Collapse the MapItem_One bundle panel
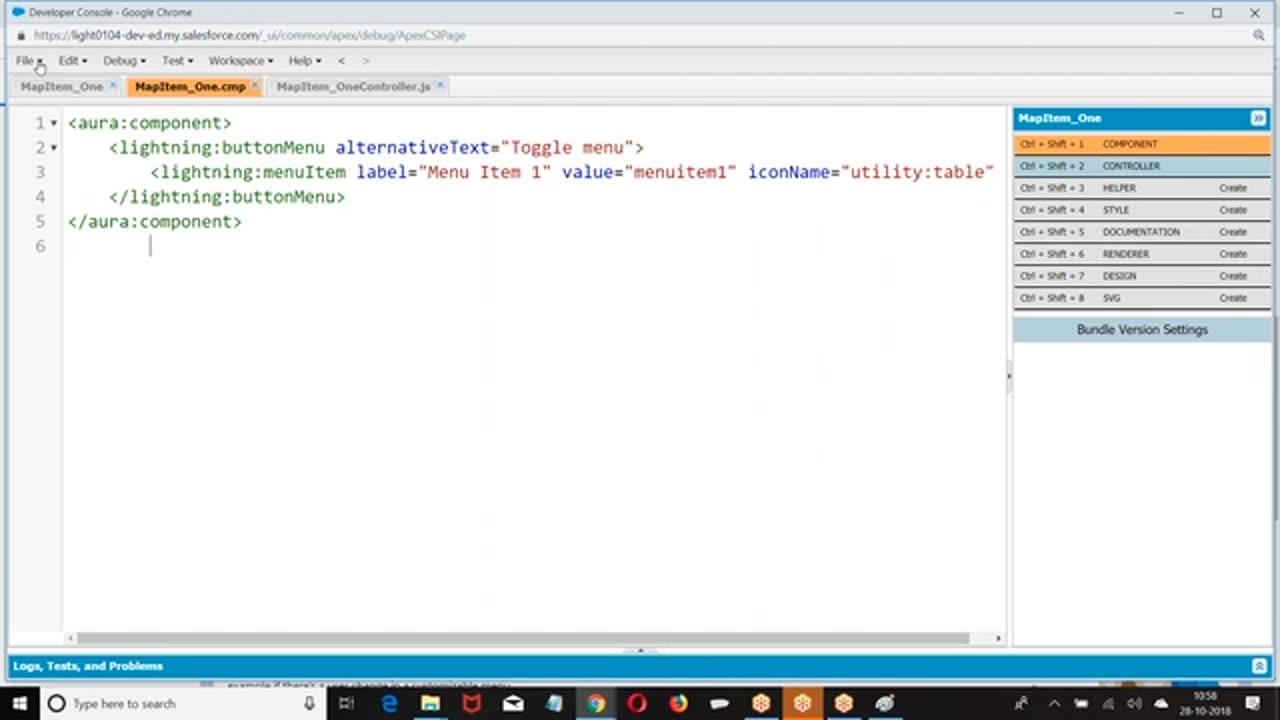The height and width of the screenshot is (720, 1280). [x=1258, y=118]
